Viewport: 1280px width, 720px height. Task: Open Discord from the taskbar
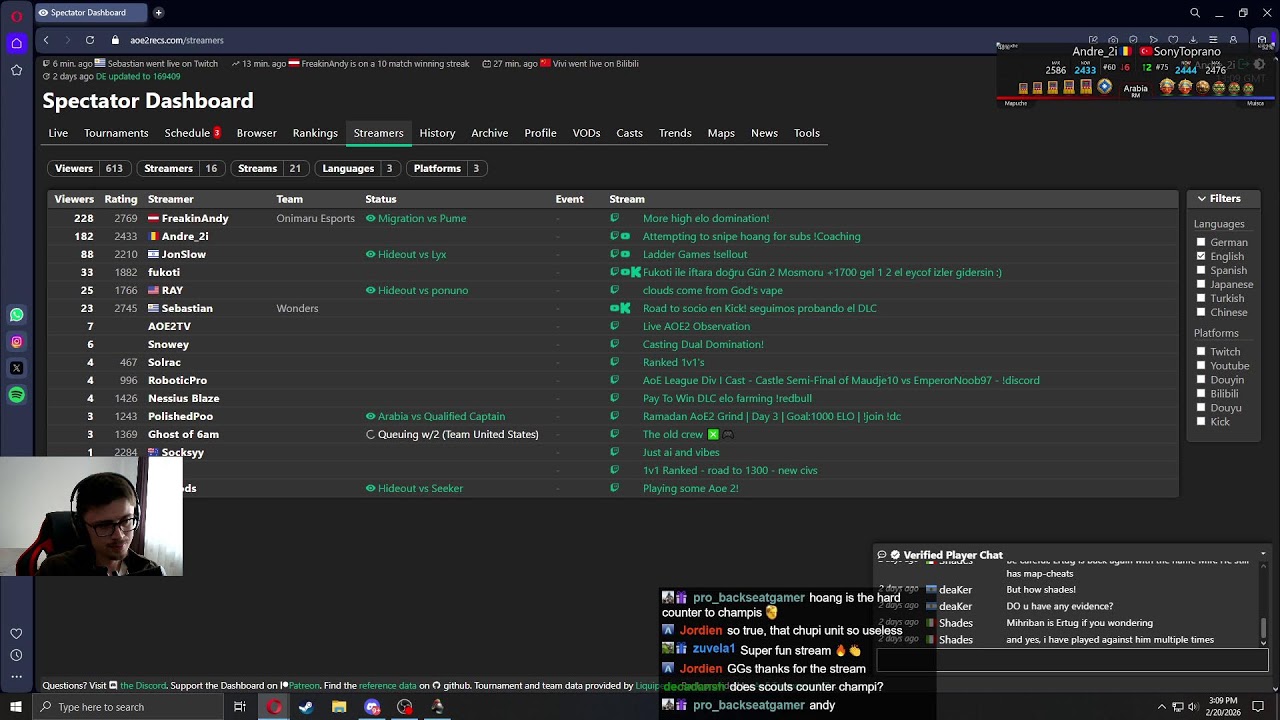click(372, 707)
